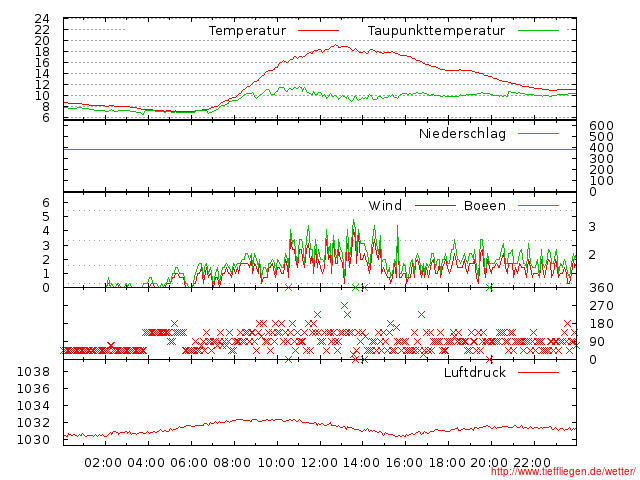Click the Wind legend label
640x480 pixels.
385,205
